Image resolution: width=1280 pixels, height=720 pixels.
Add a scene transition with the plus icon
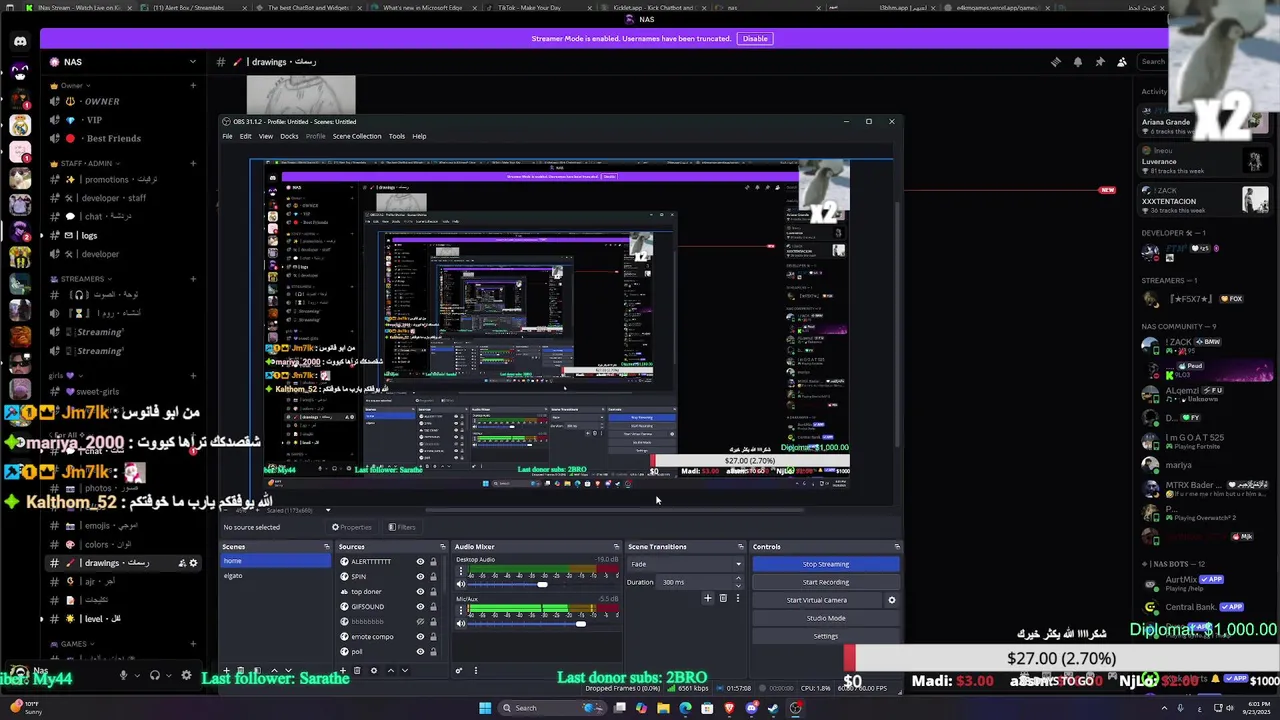tap(707, 598)
